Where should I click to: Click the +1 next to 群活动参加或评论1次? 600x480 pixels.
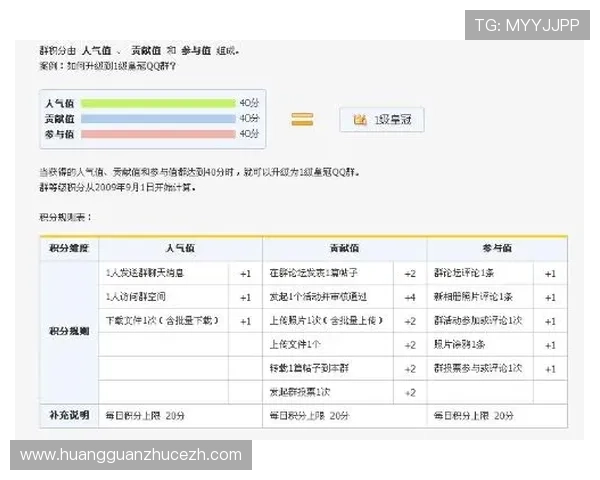click(550, 321)
